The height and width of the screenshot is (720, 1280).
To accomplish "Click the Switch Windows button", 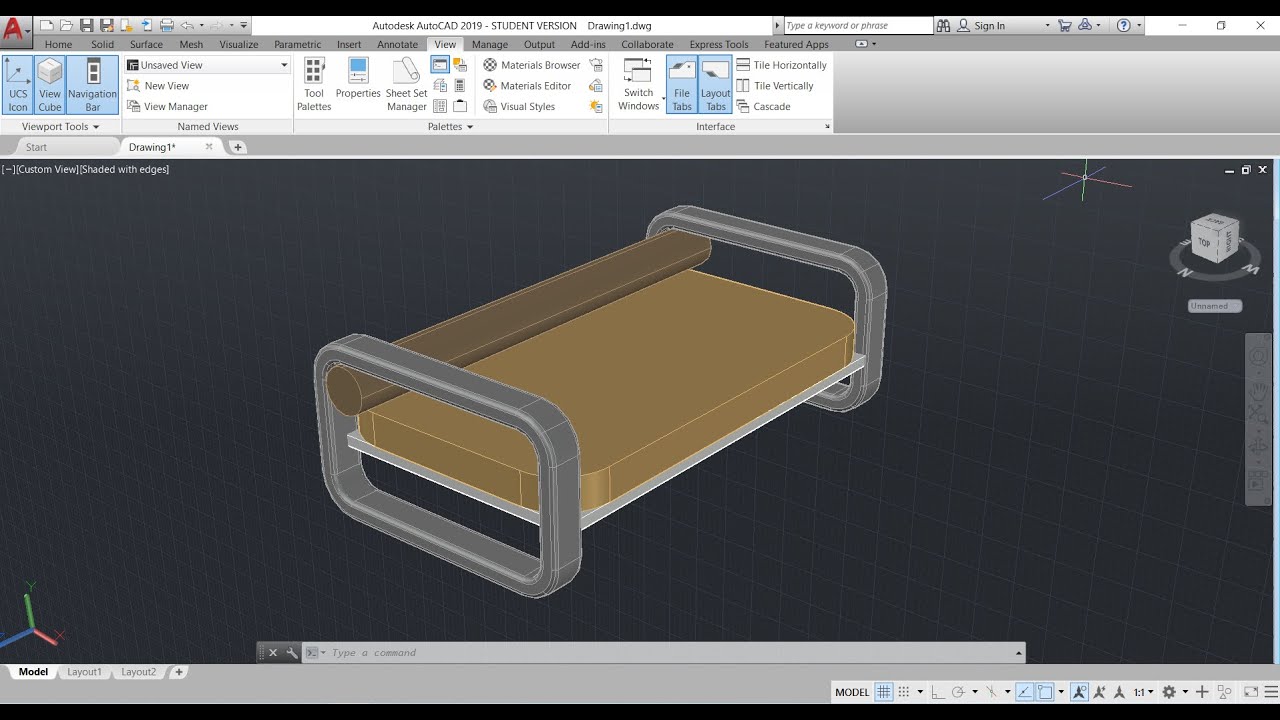I will (x=638, y=84).
